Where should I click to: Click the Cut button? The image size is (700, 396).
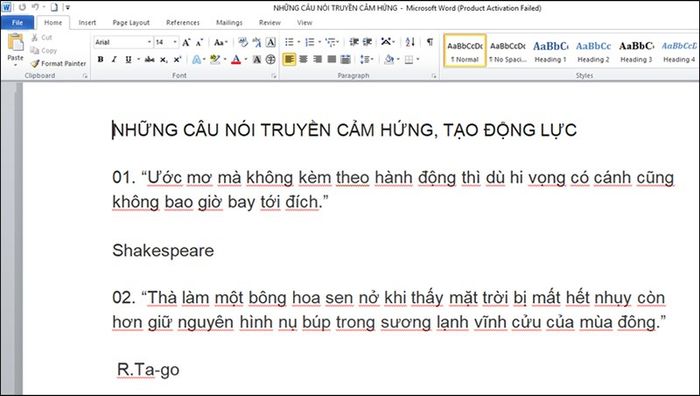[42, 38]
